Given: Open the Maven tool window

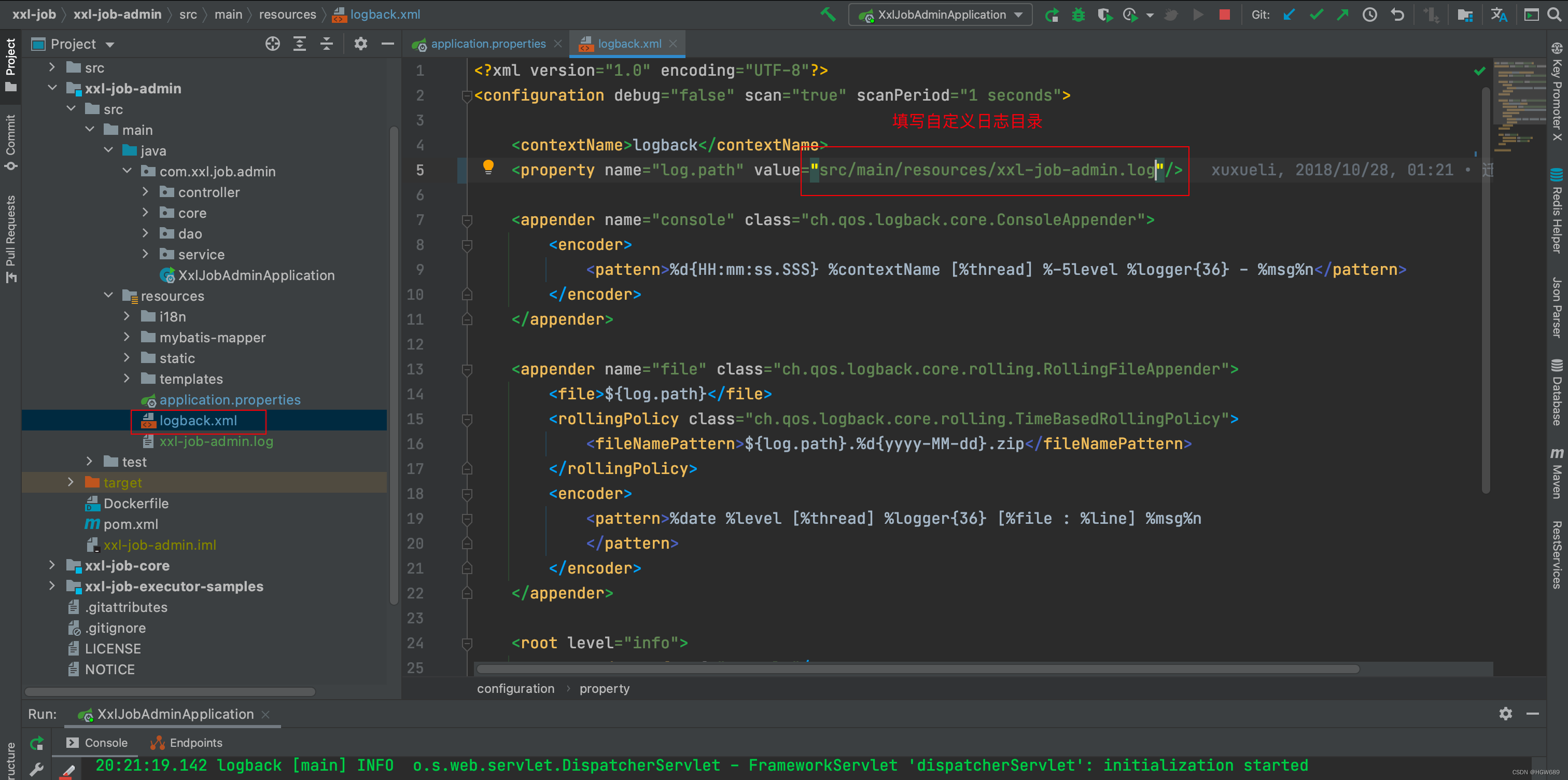Looking at the screenshot, I should (1557, 473).
